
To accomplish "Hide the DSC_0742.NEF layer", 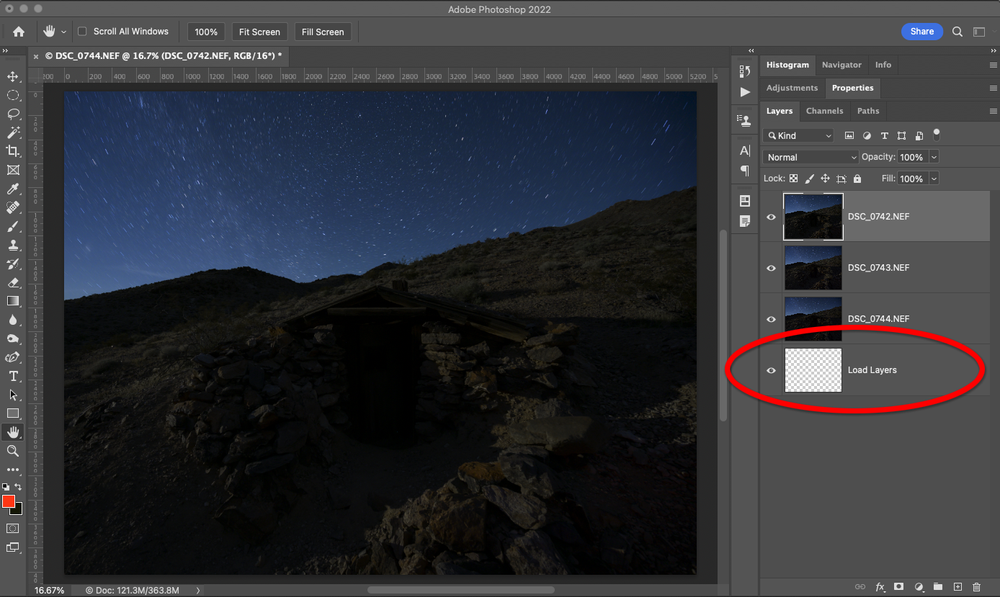I will coord(770,216).
